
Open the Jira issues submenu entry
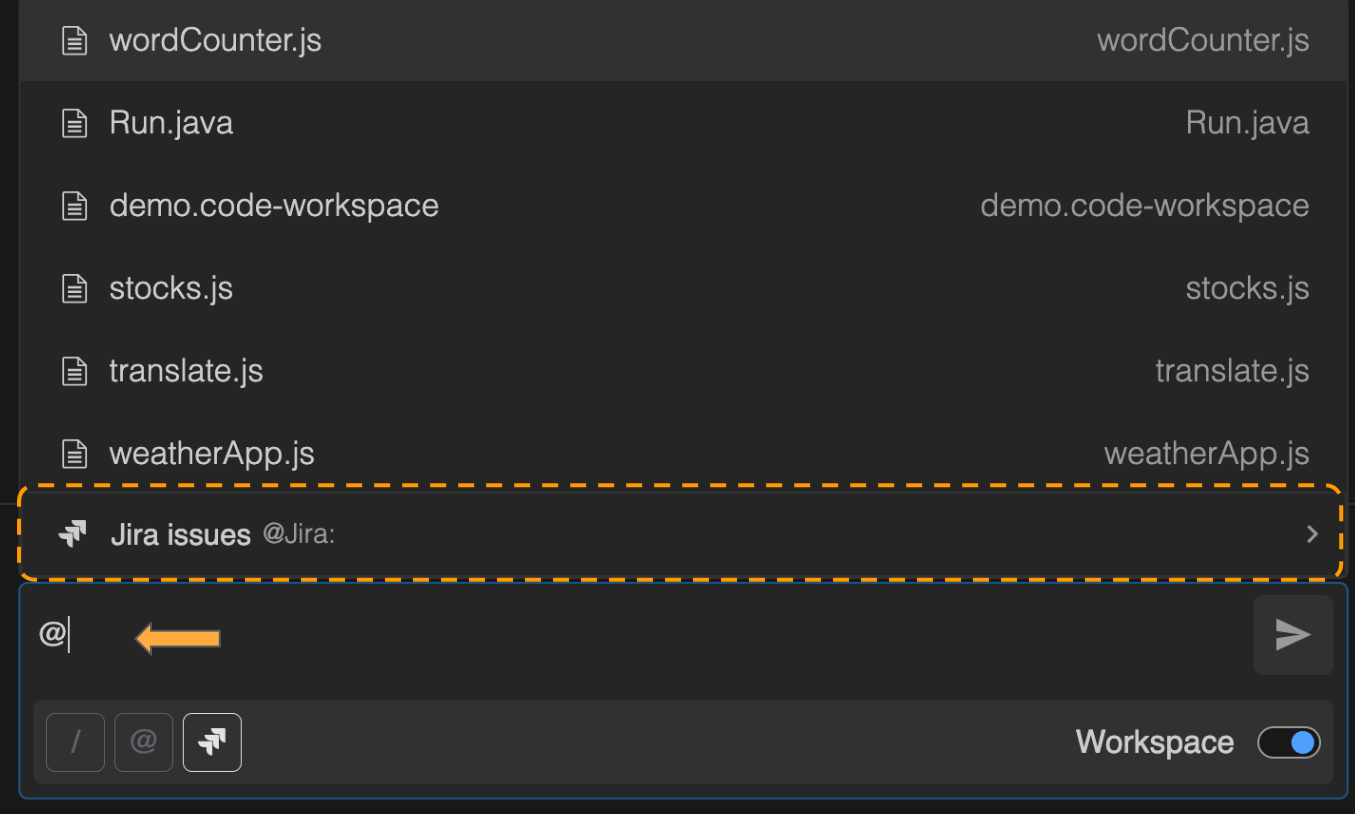[x=180, y=535]
